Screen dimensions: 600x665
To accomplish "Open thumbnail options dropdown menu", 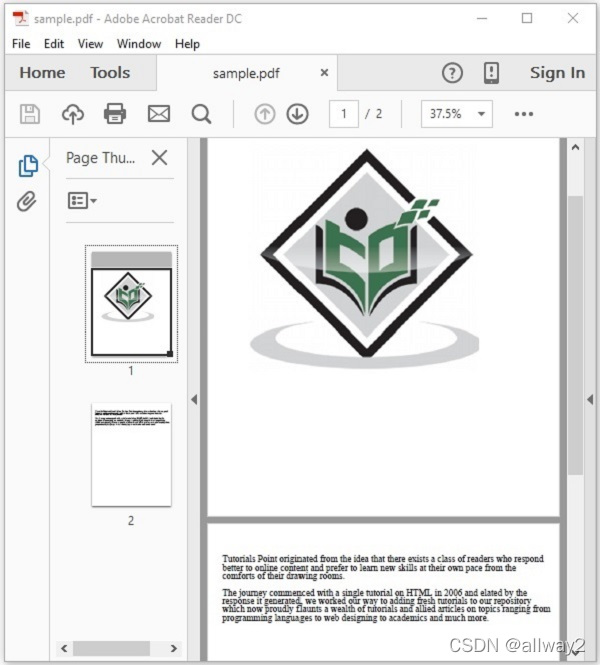I will [82, 201].
